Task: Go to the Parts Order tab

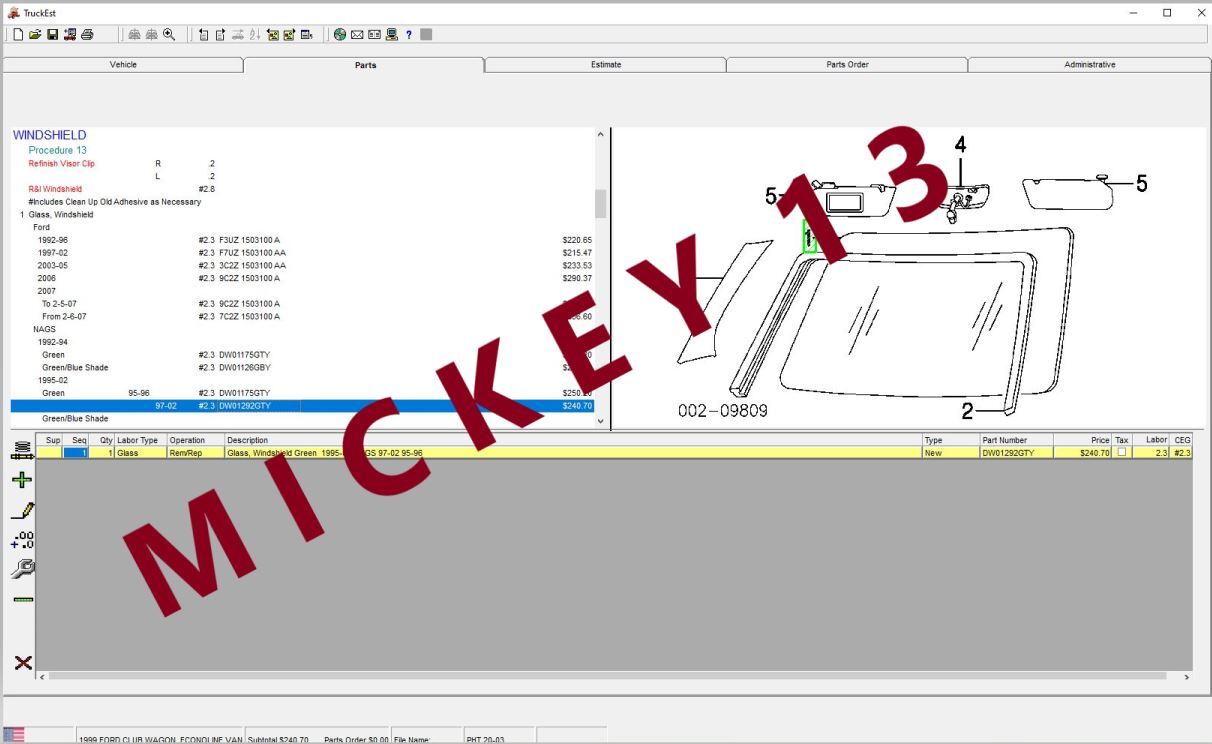Action: (847, 64)
